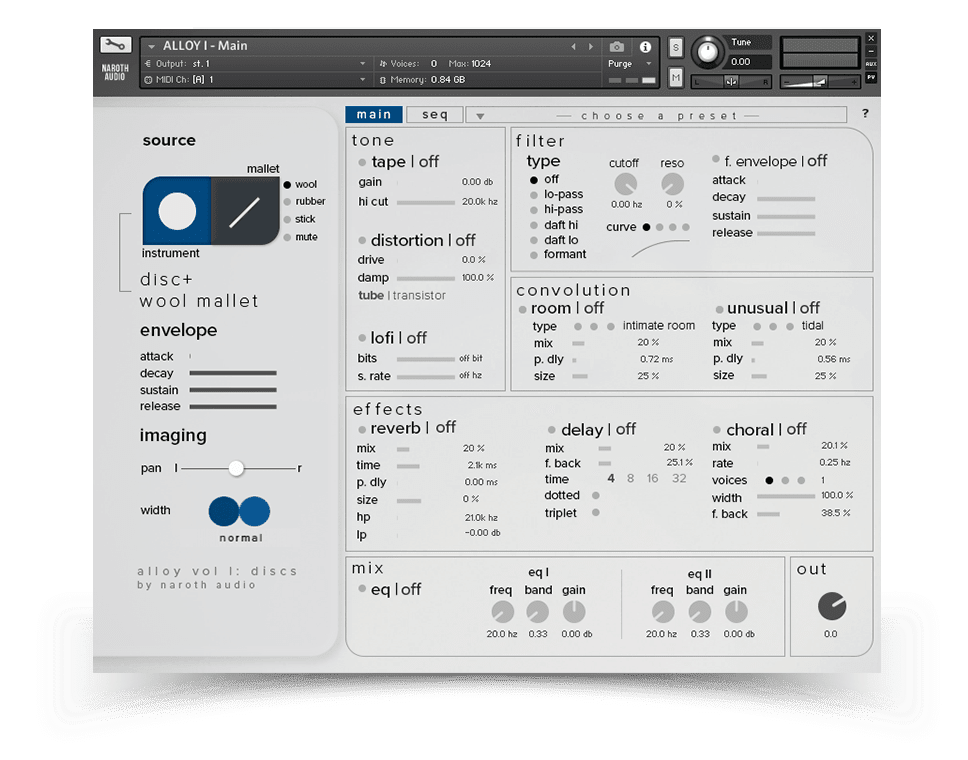The image size is (968, 760).
Task: Select the rubber mallet option
Action: coord(287,201)
